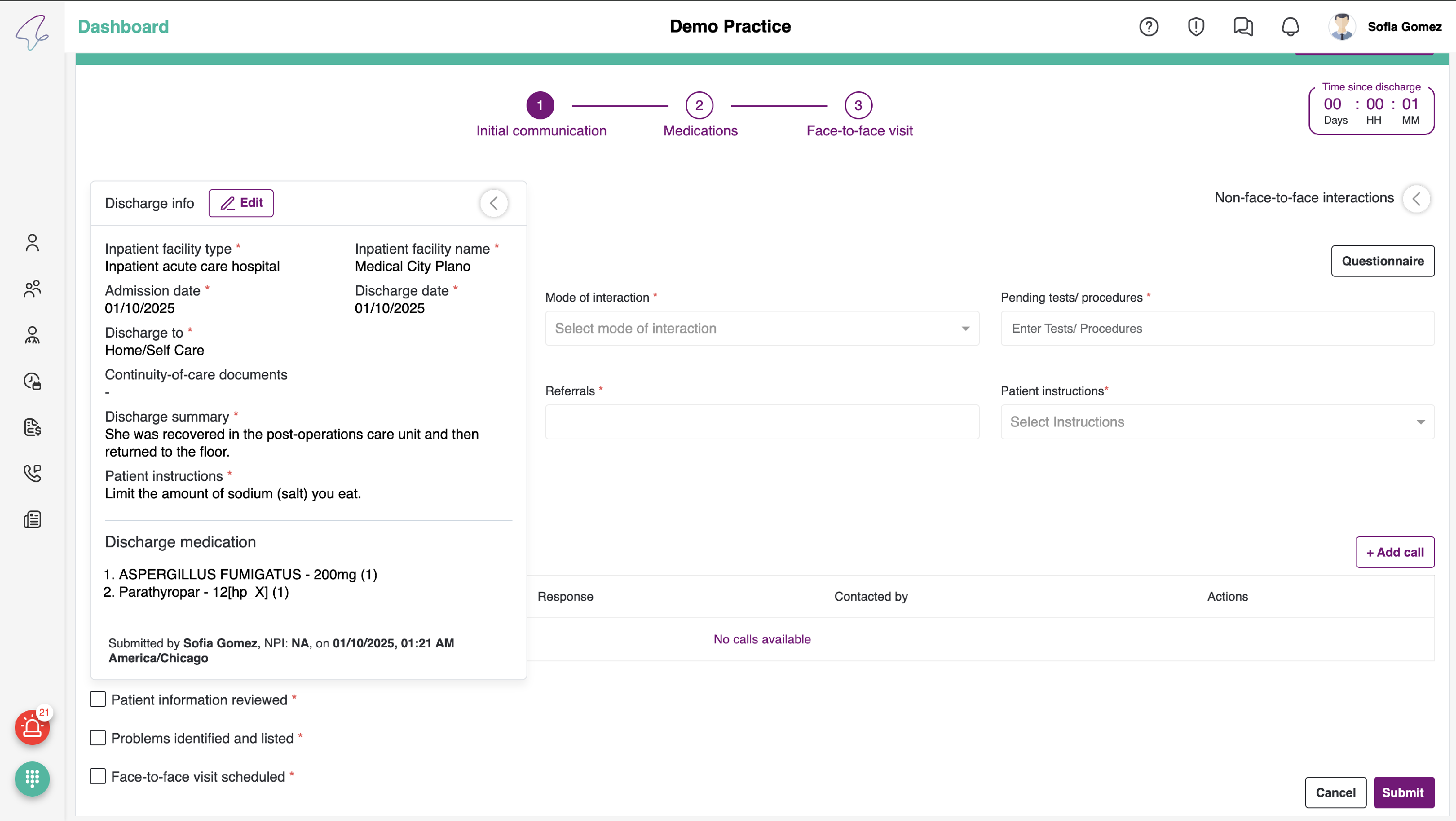
Task: Open the phone calls sidebar icon
Action: click(32, 473)
